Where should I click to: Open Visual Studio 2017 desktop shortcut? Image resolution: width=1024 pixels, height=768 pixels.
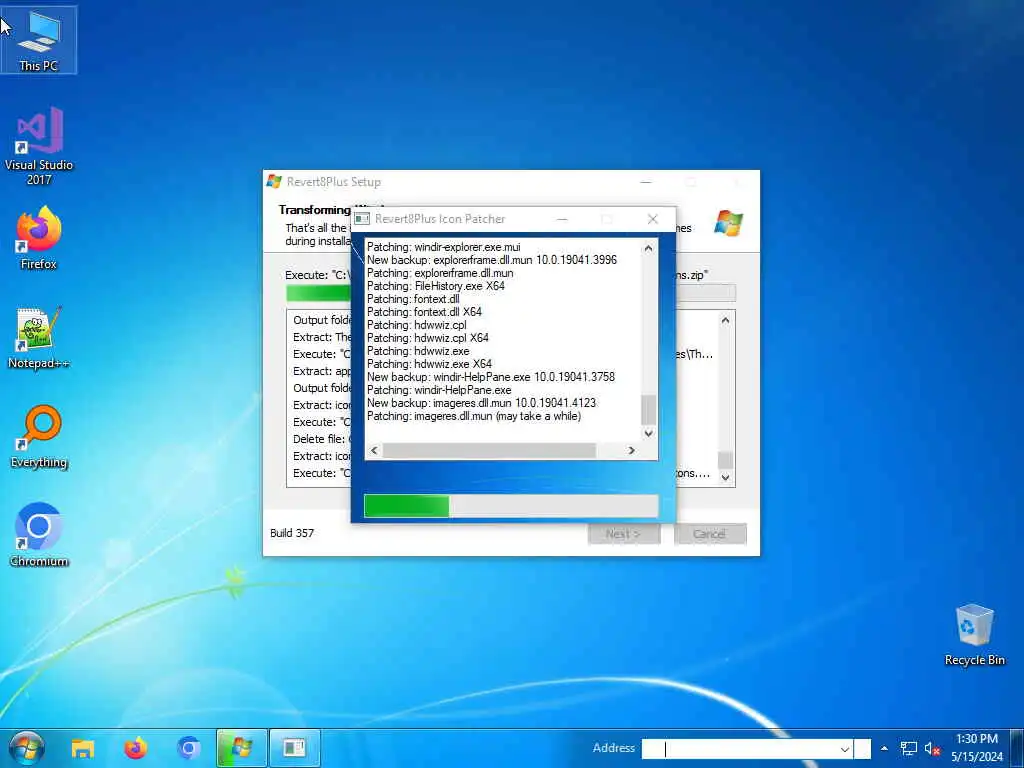coord(39,146)
